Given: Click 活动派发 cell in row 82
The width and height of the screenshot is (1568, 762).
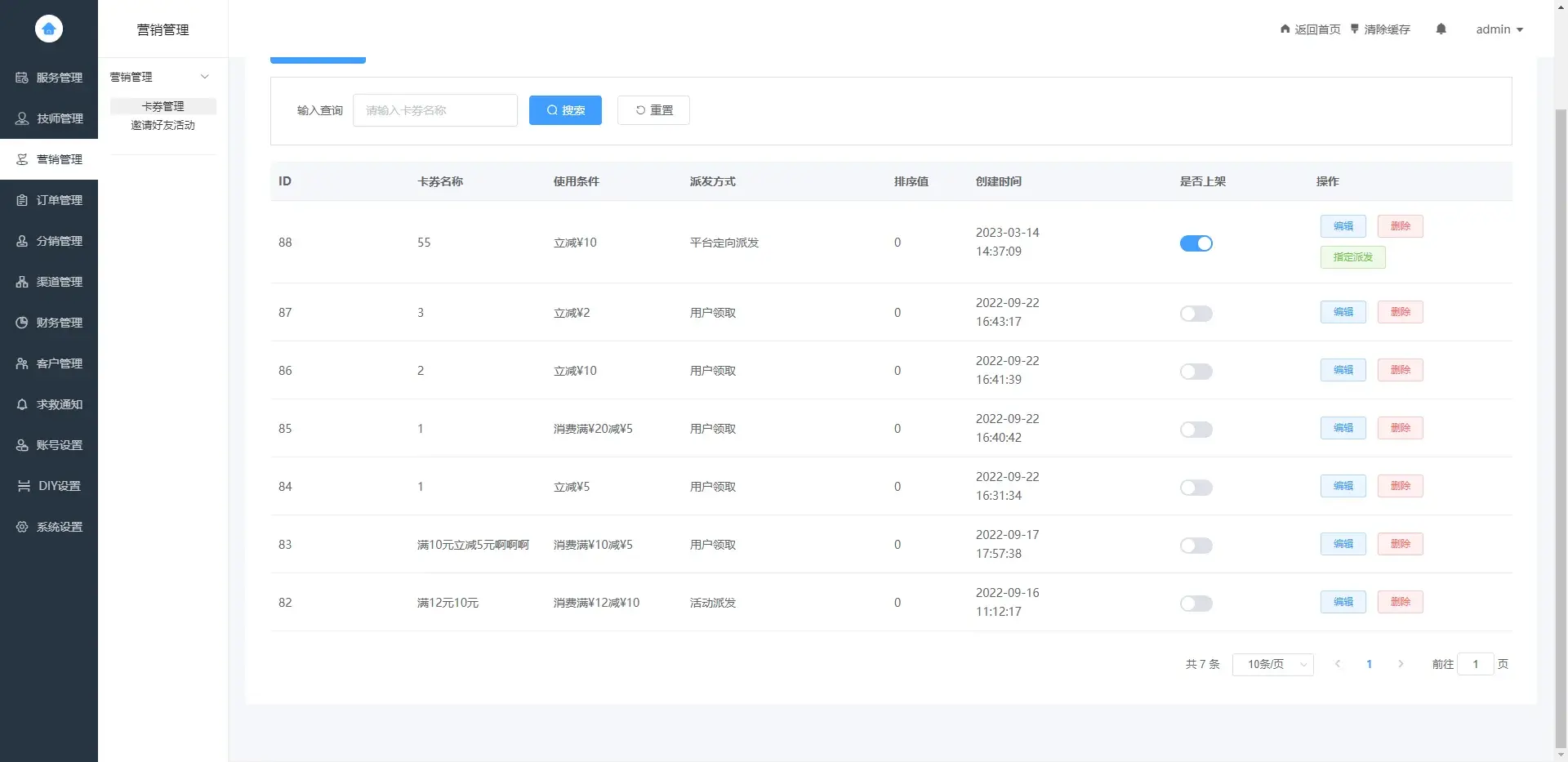Looking at the screenshot, I should (x=713, y=603).
